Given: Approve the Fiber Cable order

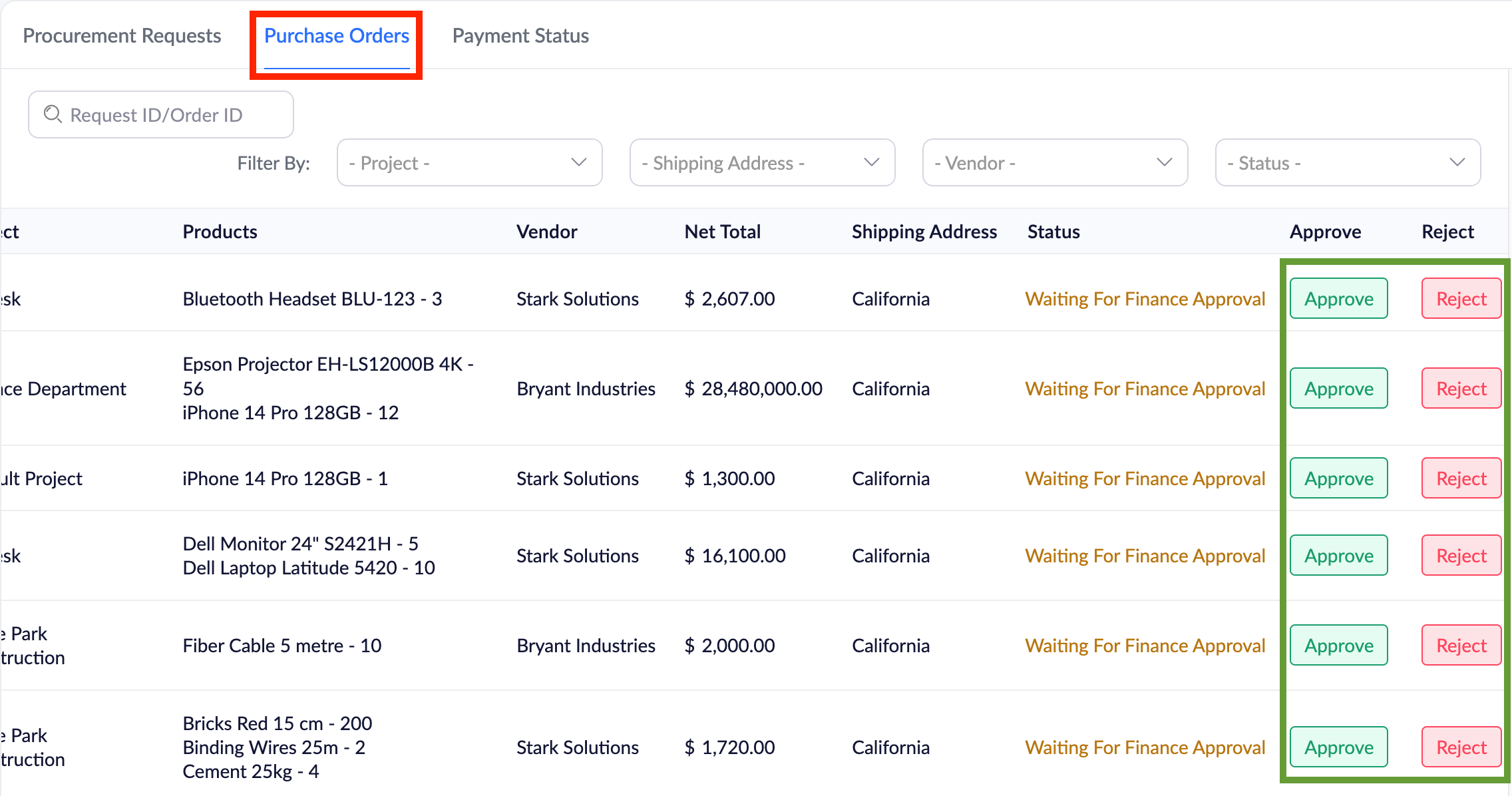Looking at the screenshot, I should click(x=1338, y=646).
